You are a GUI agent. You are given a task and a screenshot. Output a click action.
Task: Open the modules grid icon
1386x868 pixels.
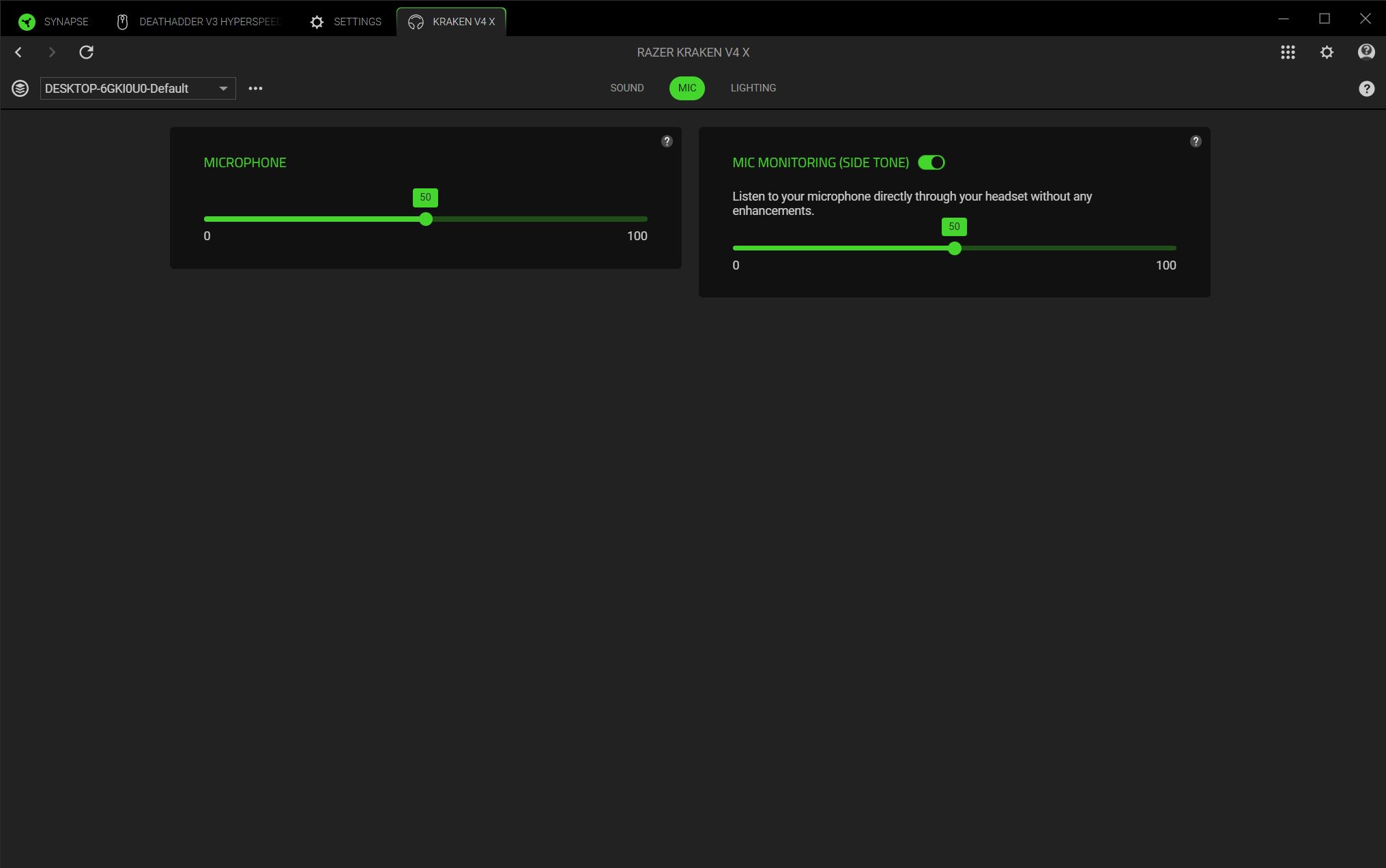(1288, 53)
